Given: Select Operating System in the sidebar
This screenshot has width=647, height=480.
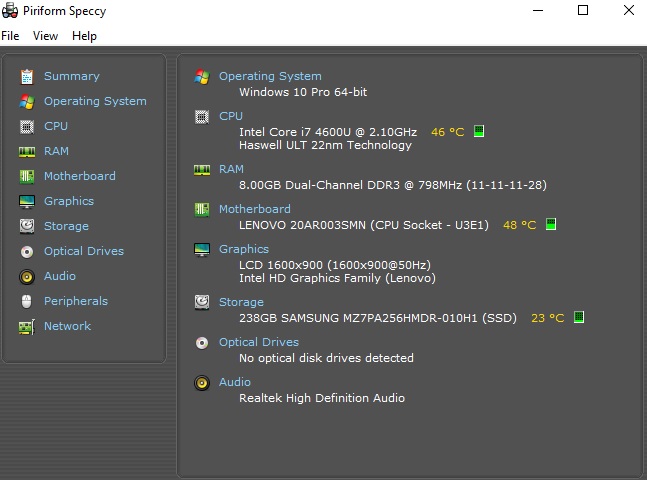Looking at the screenshot, I should coord(95,101).
